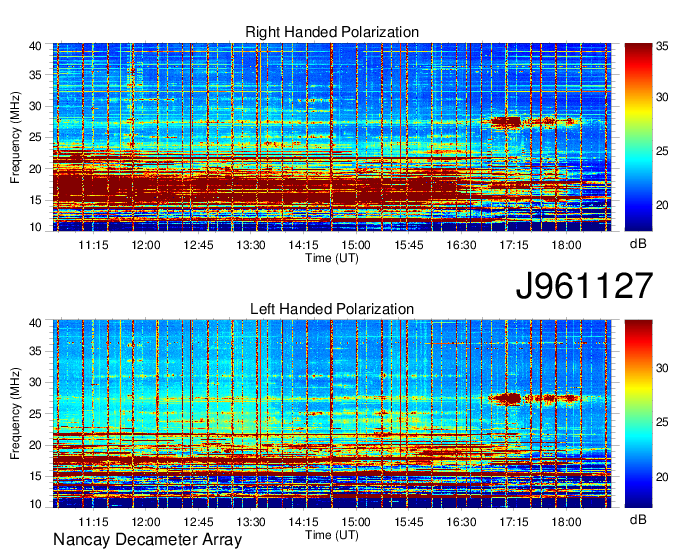680x552 pixels.
Task: Click the 30 tick on the Left Handed colorbar
Action: (x=662, y=368)
